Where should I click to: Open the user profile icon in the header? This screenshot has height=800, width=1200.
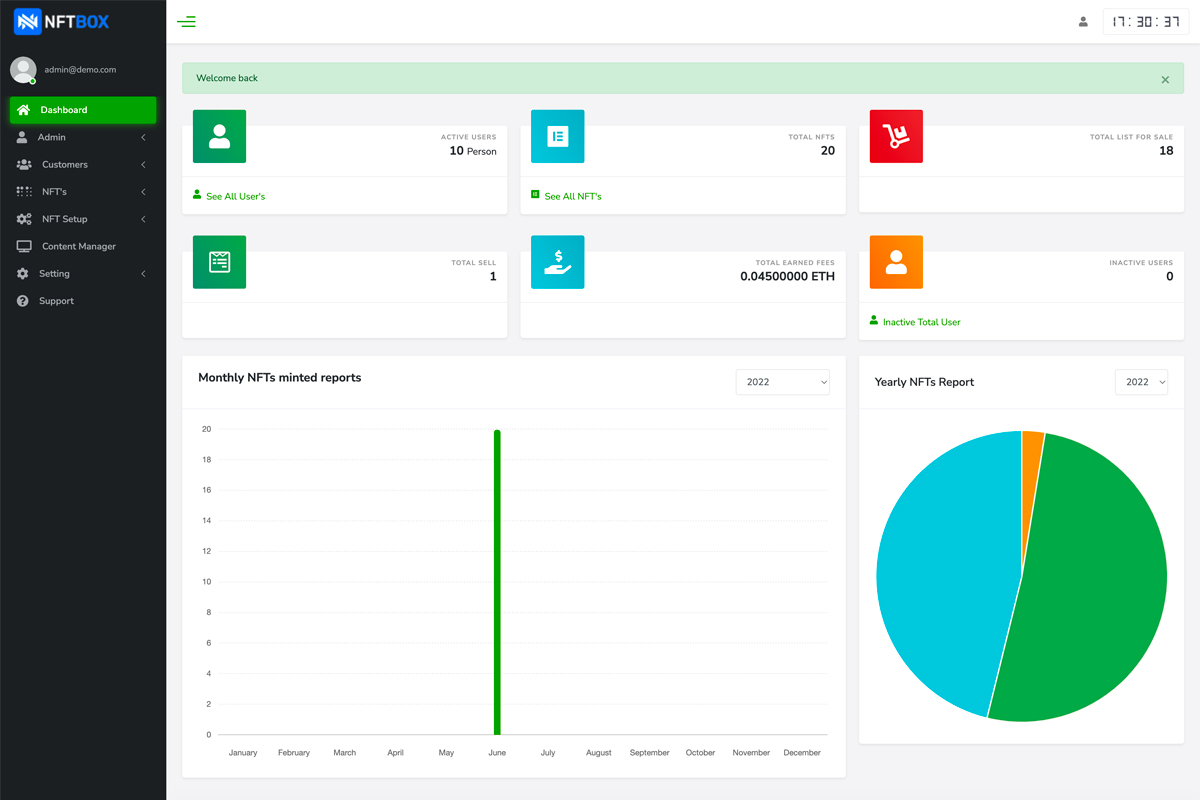[1083, 21]
